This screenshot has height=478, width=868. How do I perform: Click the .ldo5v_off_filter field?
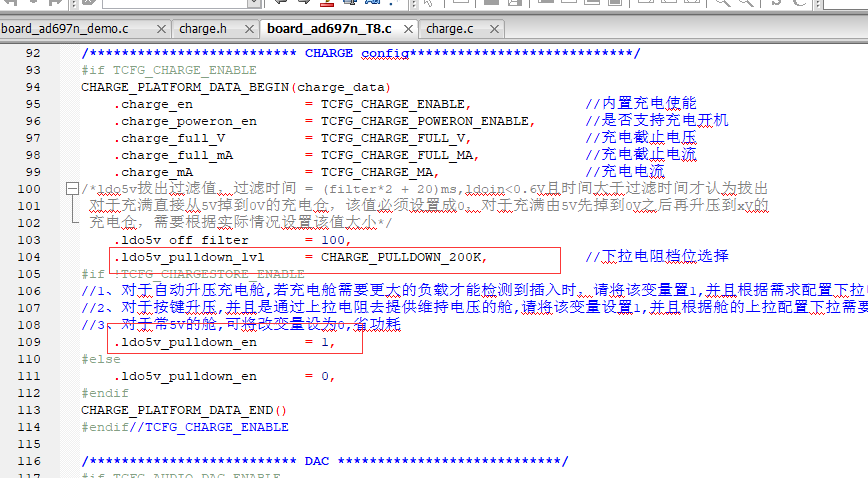point(181,240)
